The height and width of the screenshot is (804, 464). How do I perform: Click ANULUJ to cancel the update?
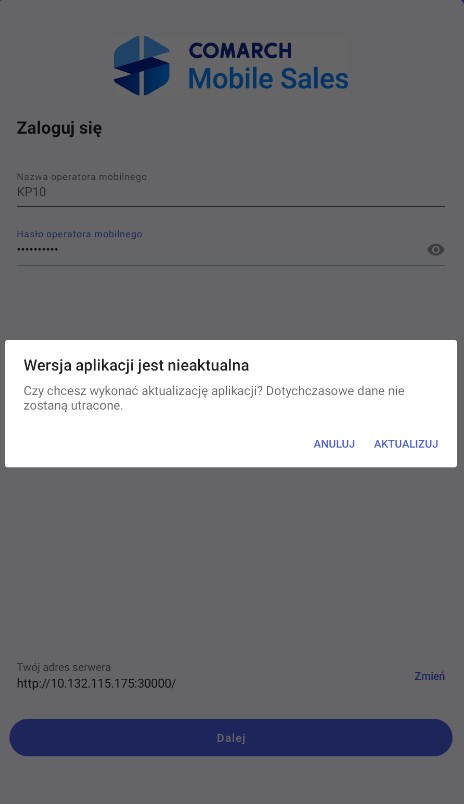pyautogui.click(x=334, y=444)
